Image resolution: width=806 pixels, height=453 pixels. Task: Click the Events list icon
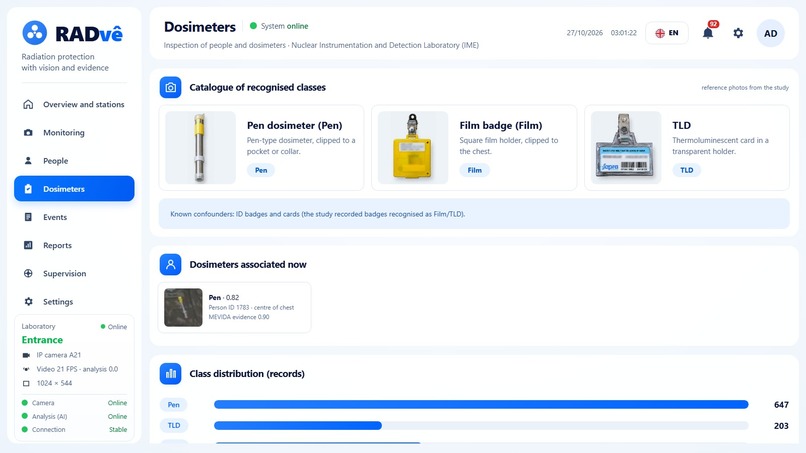[x=28, y=217]
